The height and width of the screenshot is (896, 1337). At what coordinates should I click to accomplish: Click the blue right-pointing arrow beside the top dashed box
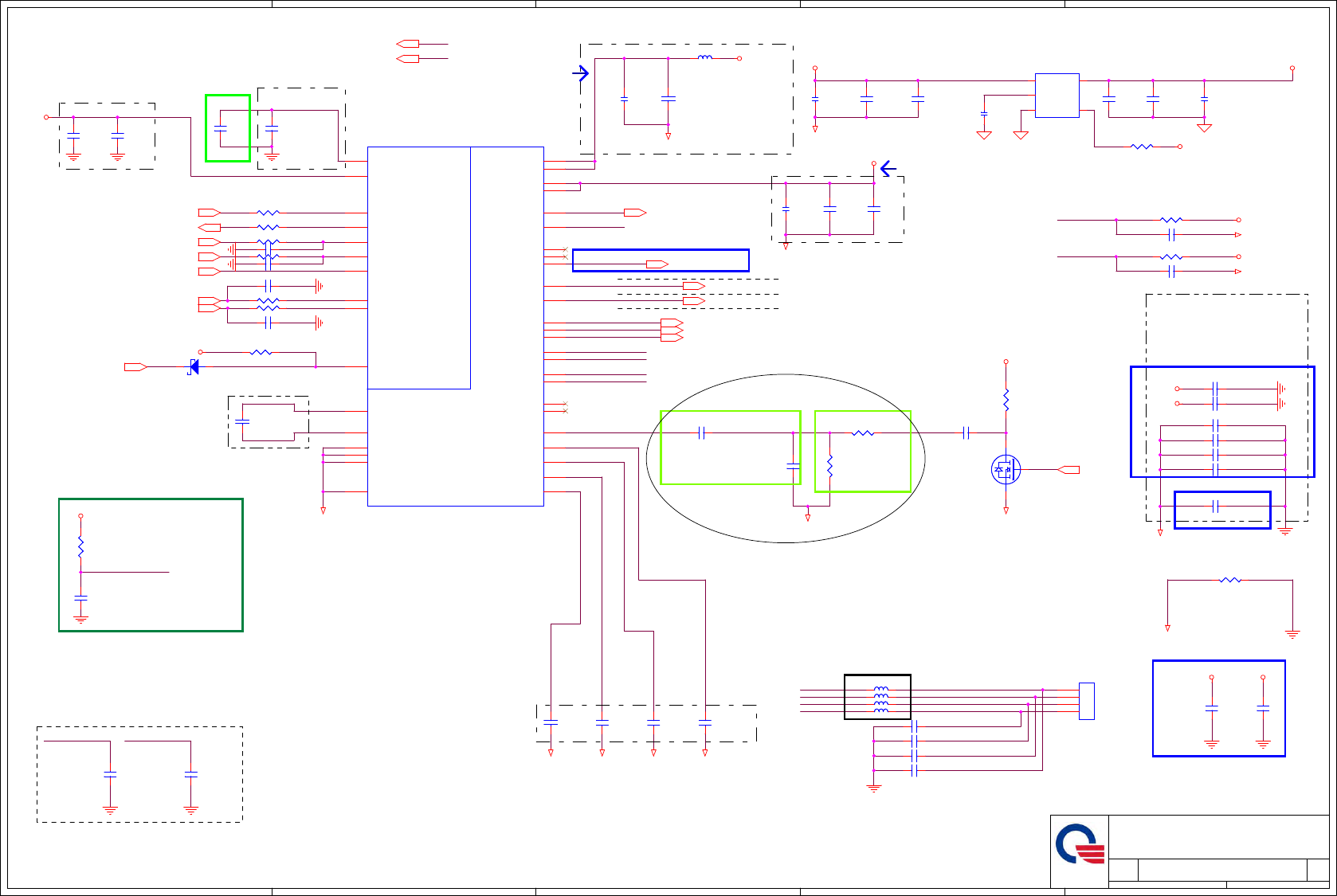pyautogui.click(x=581, y=73)
